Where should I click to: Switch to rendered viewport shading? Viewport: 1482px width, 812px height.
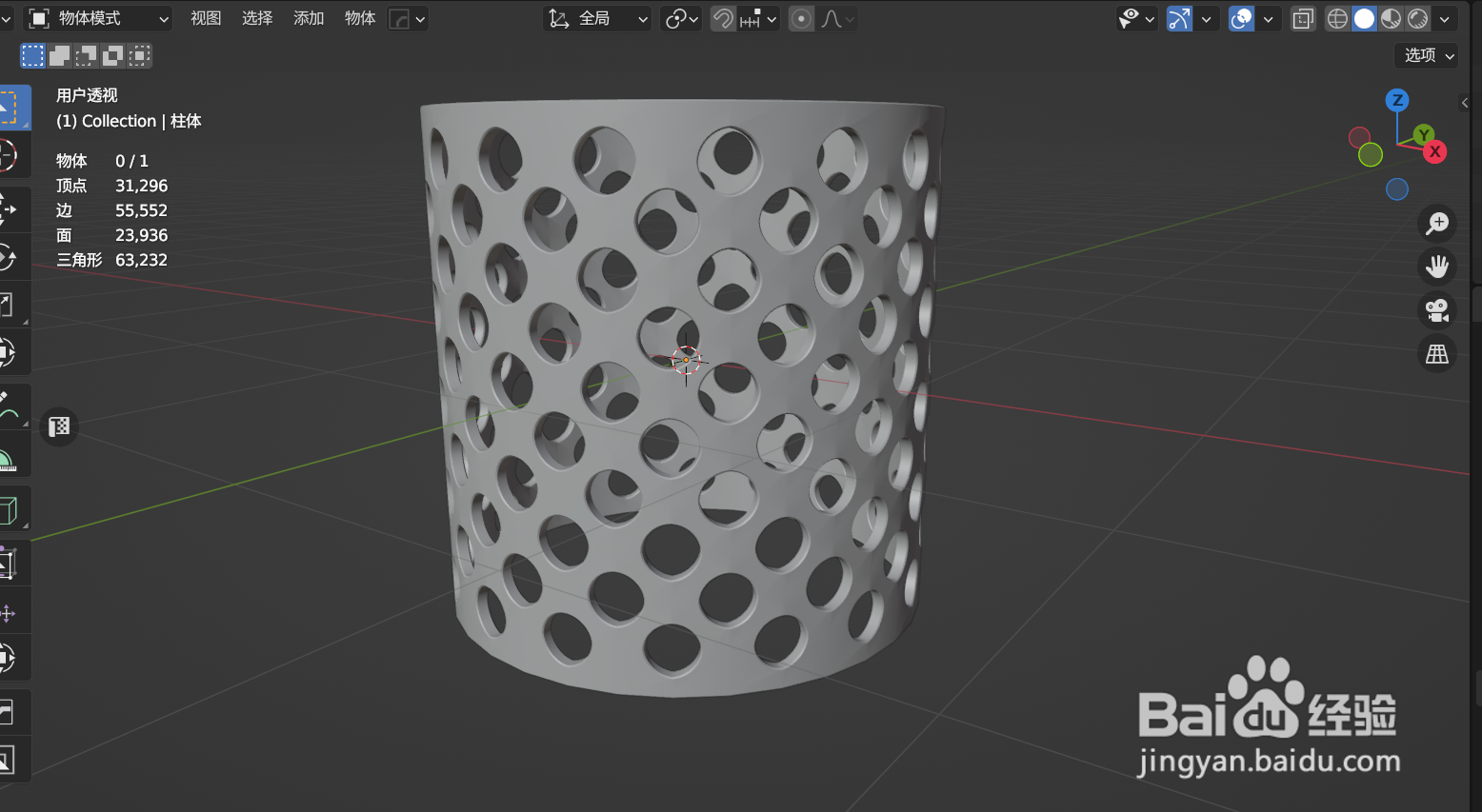pyautogui.click(x=1417, y=19)
